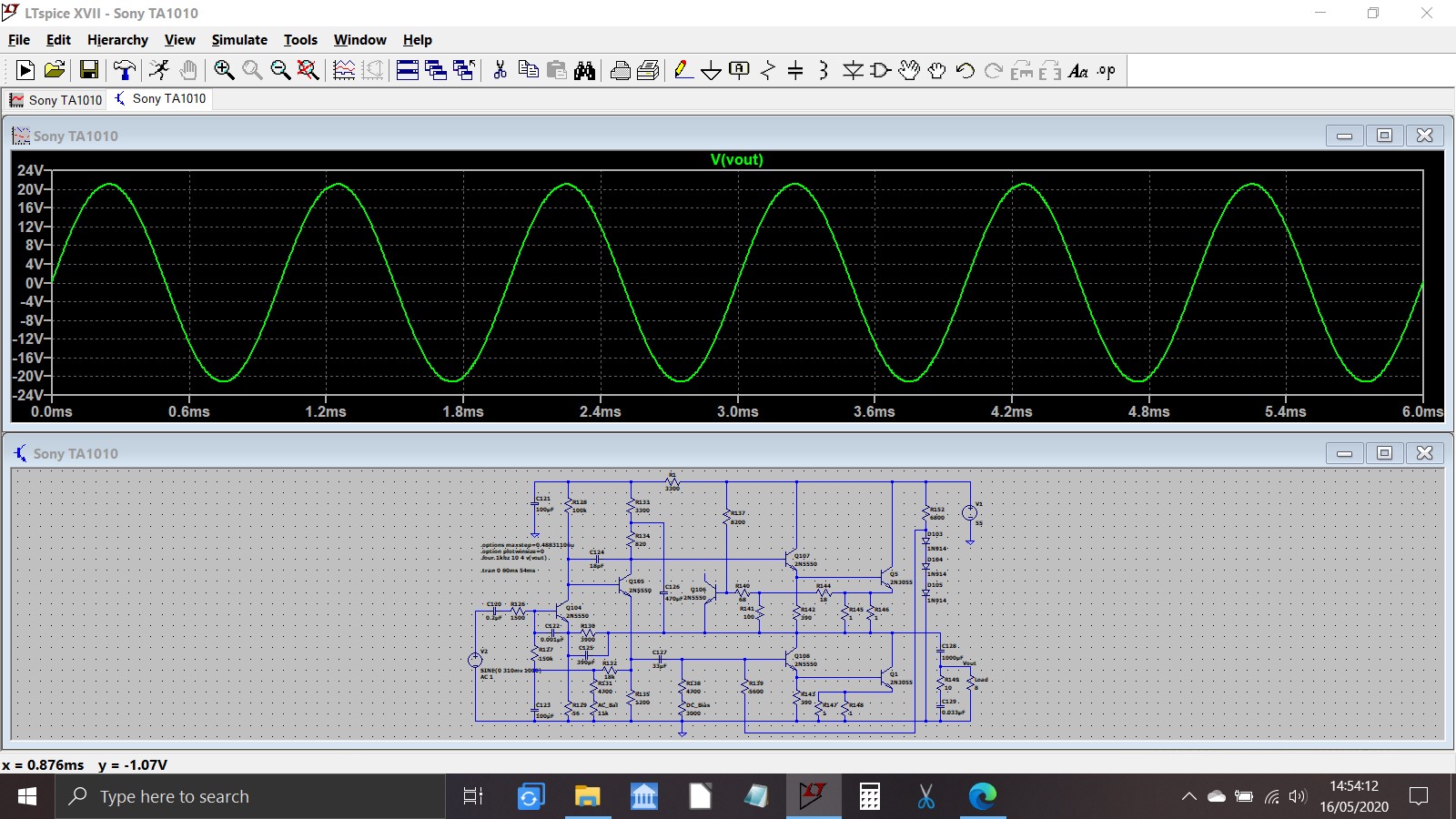
Task: Click the Undo arrow icon
Action: click(966, 70)
